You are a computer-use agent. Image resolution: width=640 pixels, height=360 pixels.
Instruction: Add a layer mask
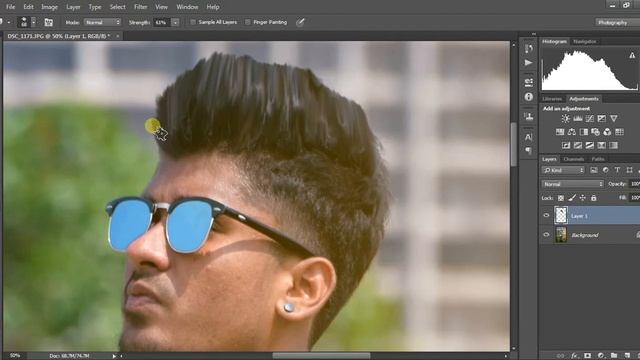point(587,356)
